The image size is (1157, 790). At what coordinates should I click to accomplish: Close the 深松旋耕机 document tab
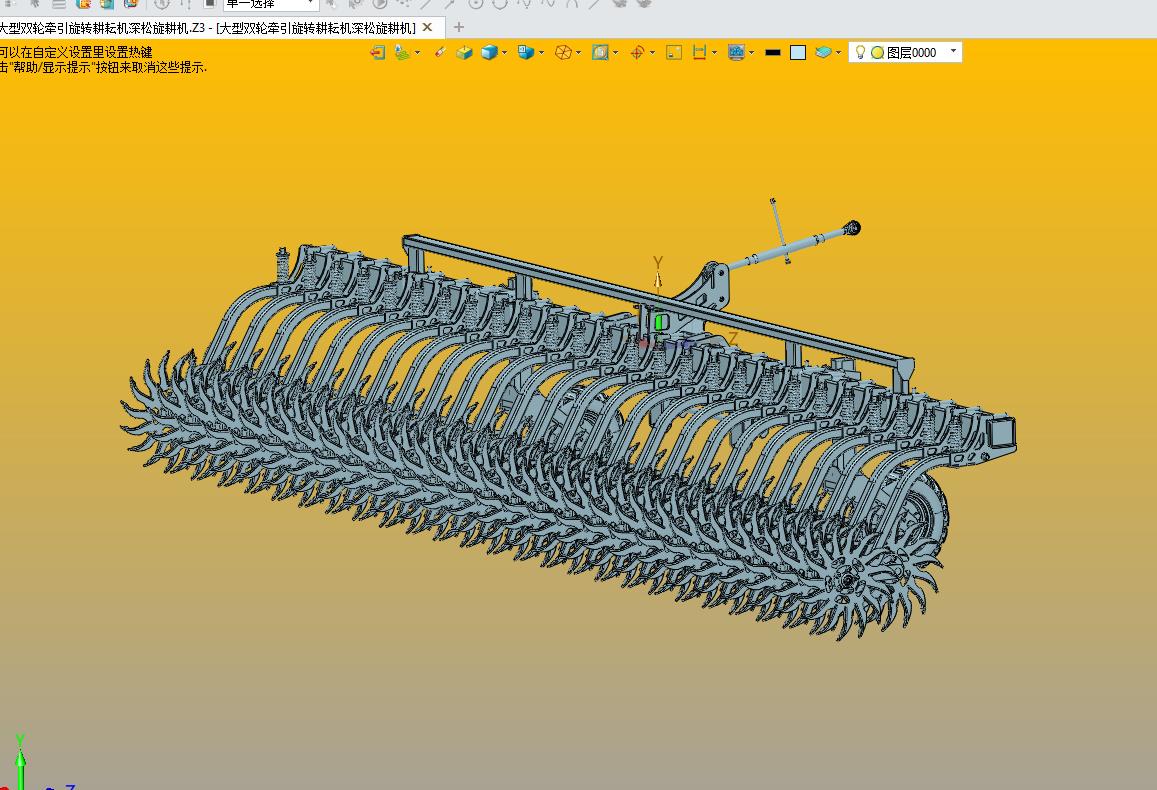[427, 27]
